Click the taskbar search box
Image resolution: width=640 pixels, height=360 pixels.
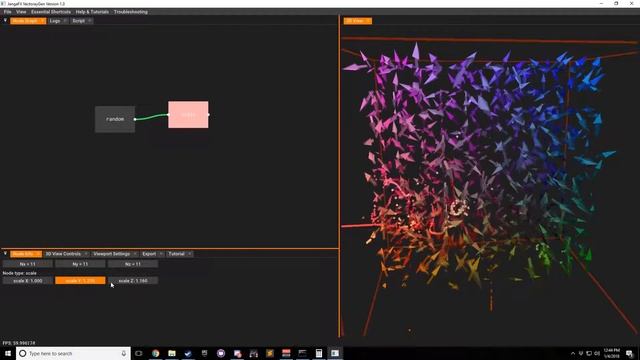click(73, 353)
